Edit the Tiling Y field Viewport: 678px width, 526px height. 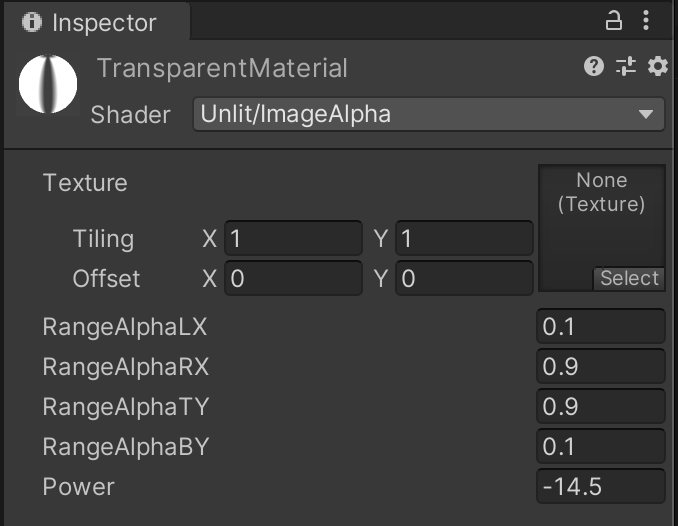click(464, 239)
